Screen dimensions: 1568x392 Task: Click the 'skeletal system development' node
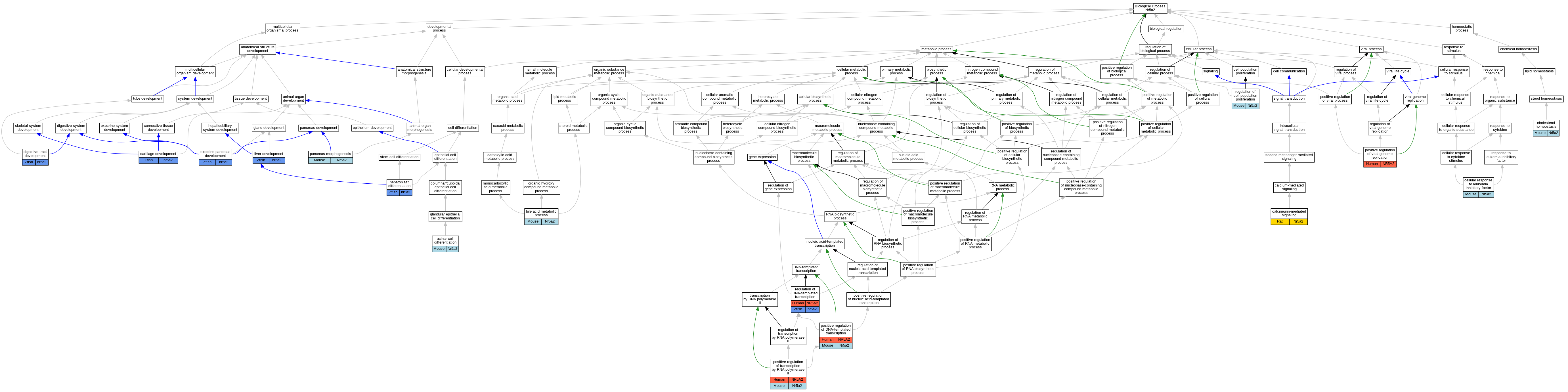coord(28,128)
